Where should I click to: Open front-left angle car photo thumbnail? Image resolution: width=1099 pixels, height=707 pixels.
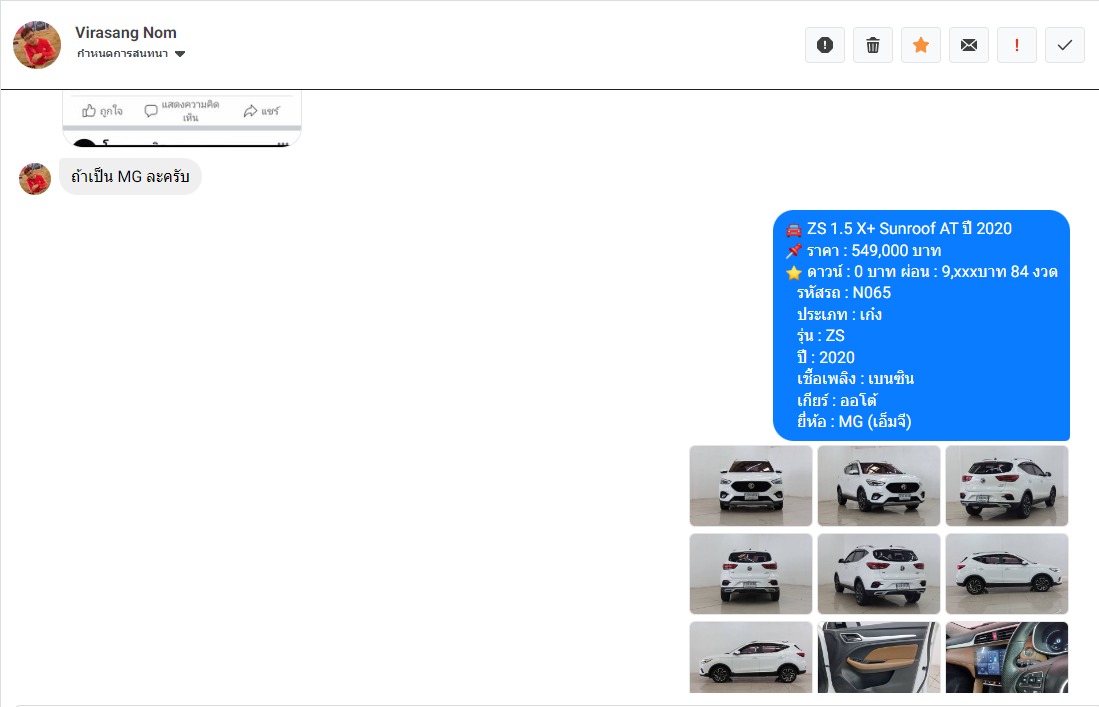pyautogui.click(x=879, y=486)
